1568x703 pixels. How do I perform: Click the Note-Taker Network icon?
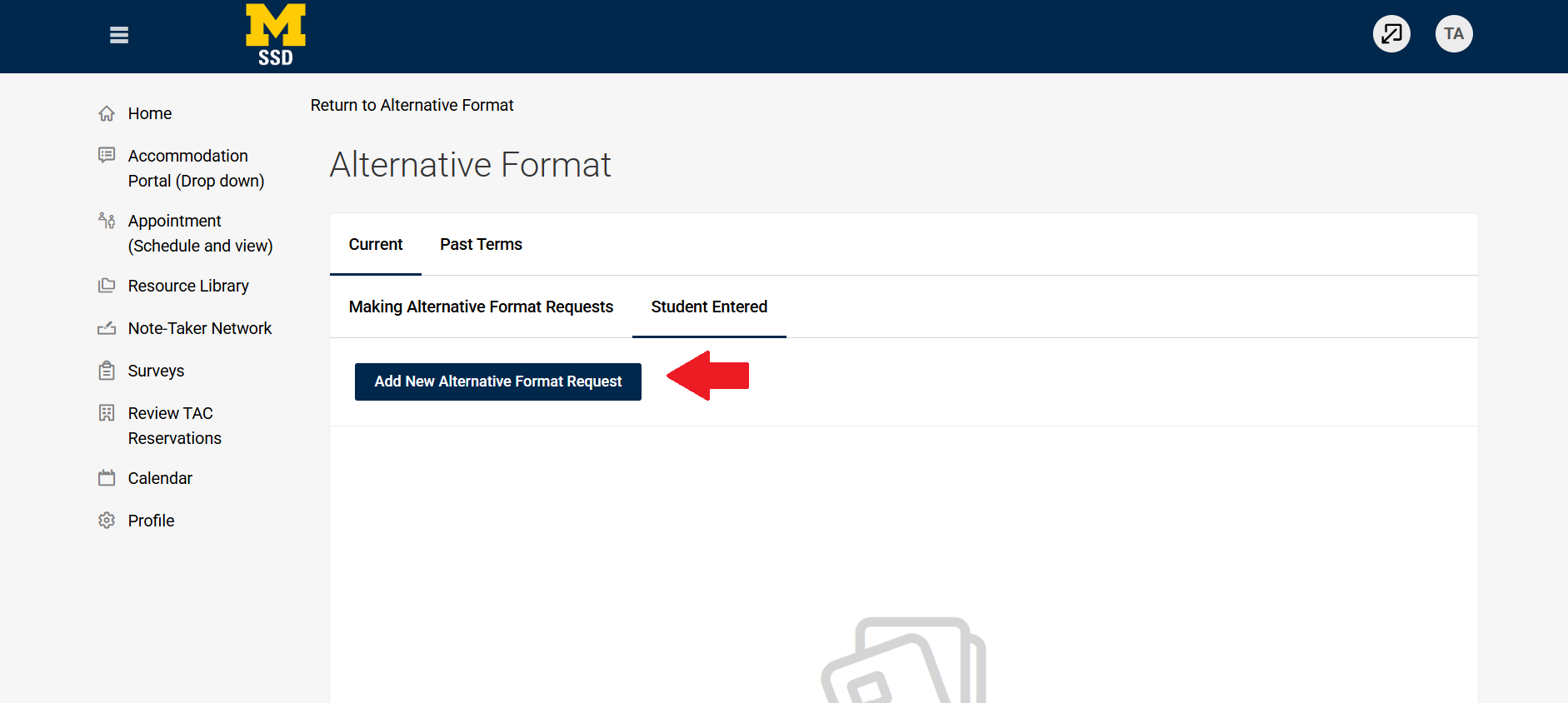pyautogui.click(x=107, y=328)
